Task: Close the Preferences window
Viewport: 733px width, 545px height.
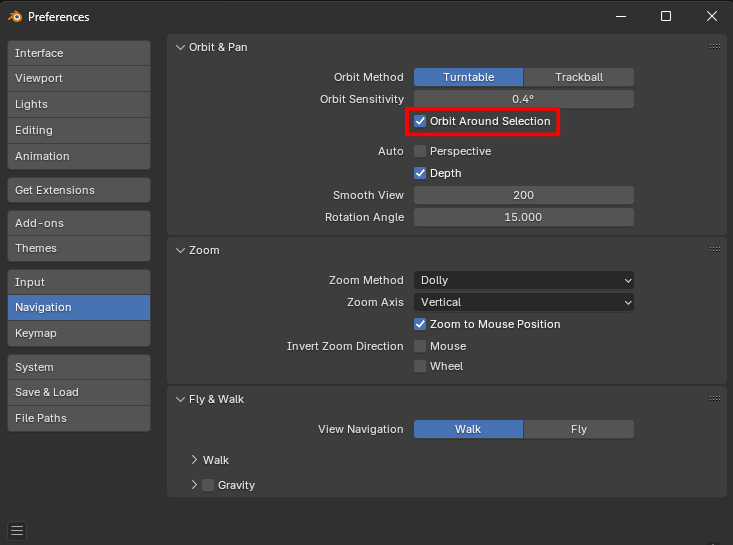Action: 711,16
